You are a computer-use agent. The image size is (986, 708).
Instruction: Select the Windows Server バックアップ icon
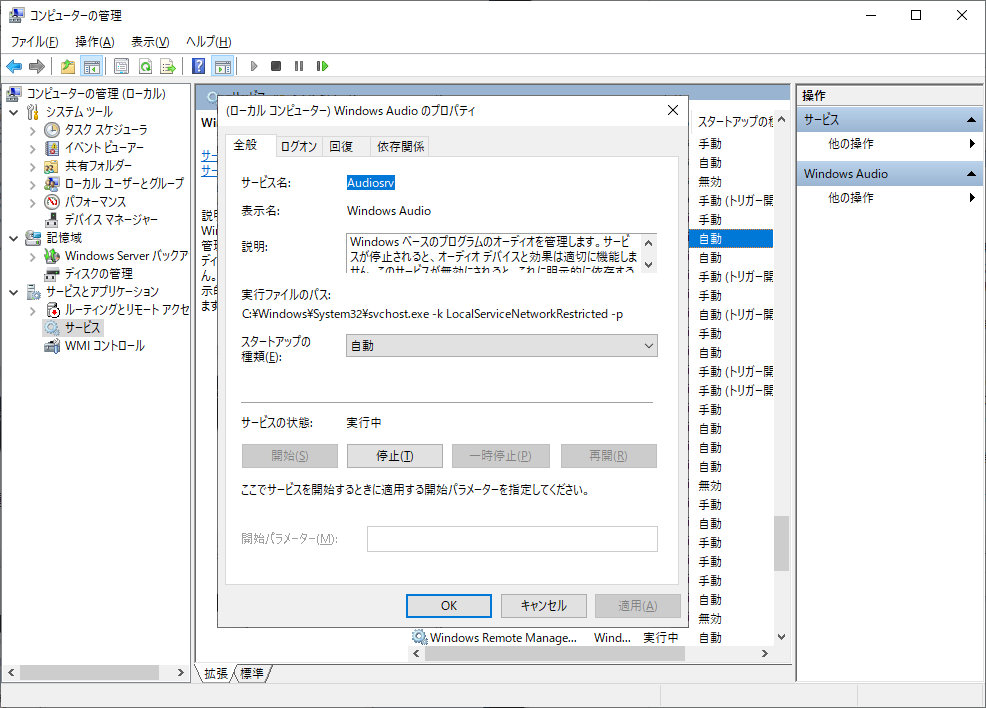52,256
